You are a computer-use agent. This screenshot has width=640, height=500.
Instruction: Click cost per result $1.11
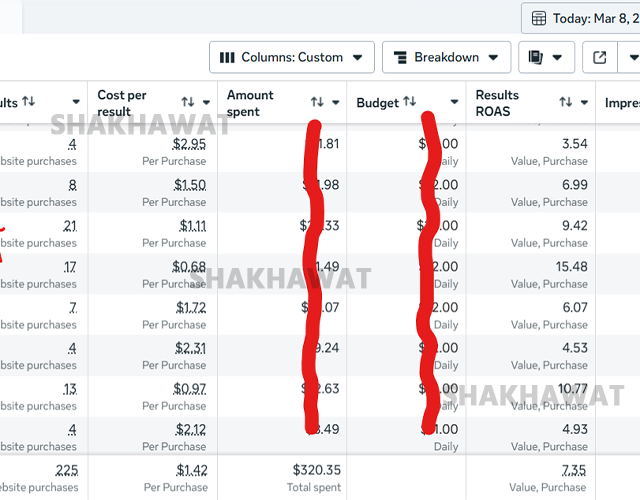click(193, 226)
